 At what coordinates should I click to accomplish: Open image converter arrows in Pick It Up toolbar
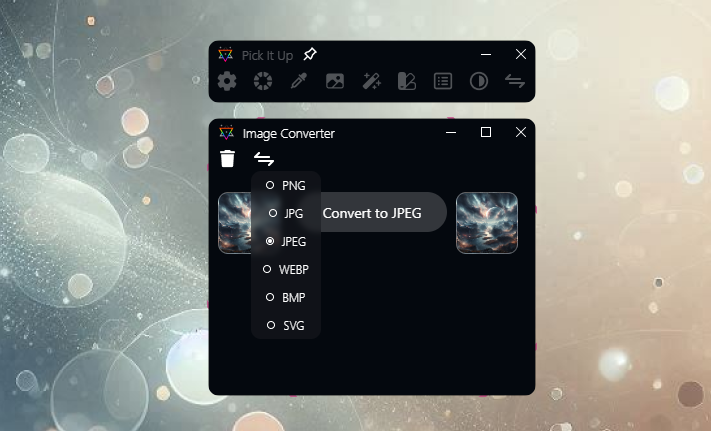515,82
